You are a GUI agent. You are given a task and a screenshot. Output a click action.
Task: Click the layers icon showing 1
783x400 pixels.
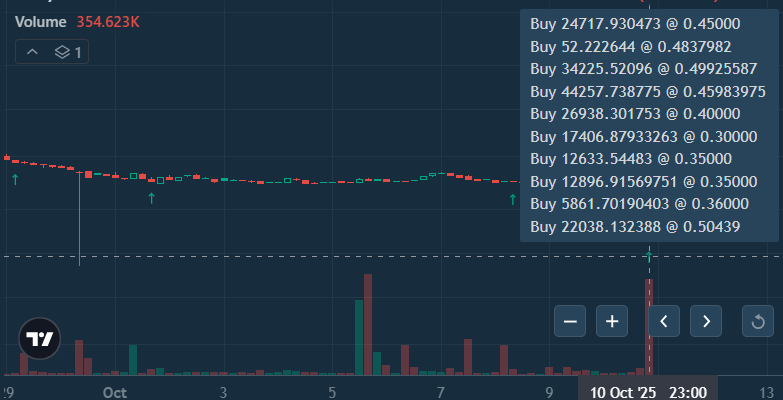click(x=69, y=51)
